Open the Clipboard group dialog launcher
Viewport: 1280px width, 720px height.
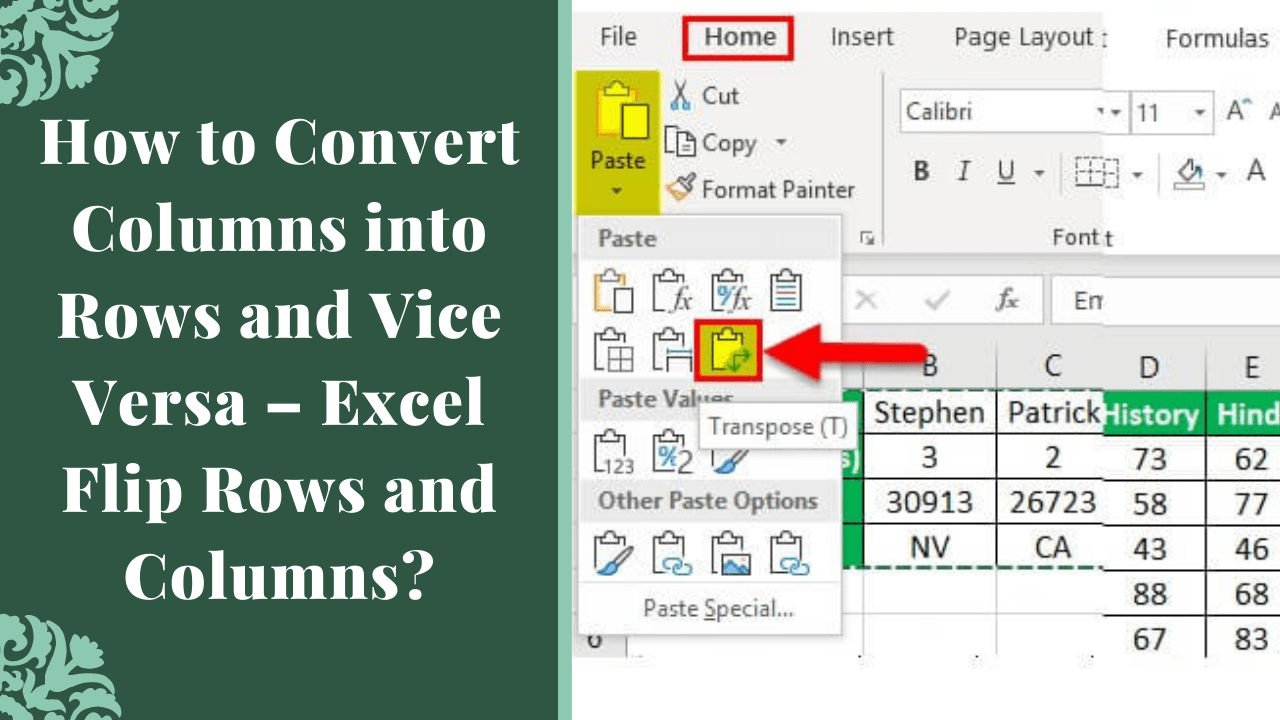click(867, 238)
